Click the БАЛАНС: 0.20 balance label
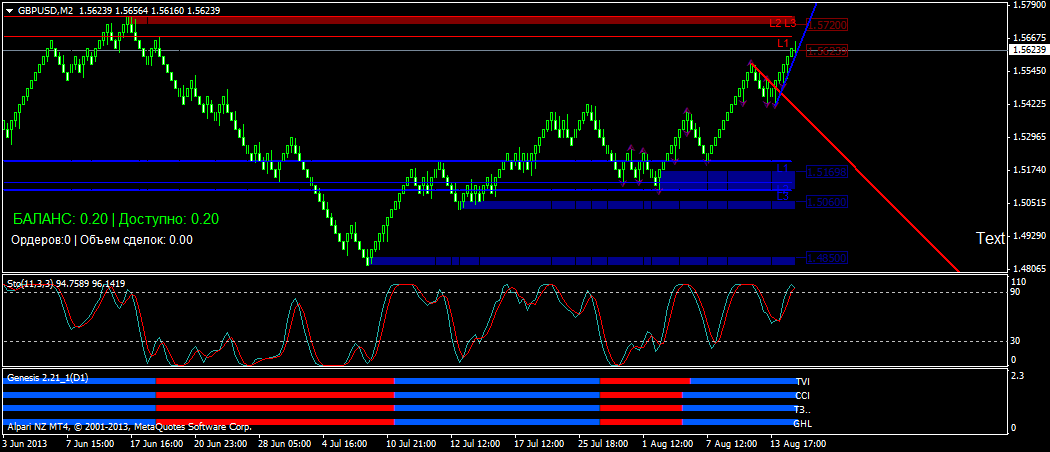Viewport: 1050px width, 452px height. (61, 218)
